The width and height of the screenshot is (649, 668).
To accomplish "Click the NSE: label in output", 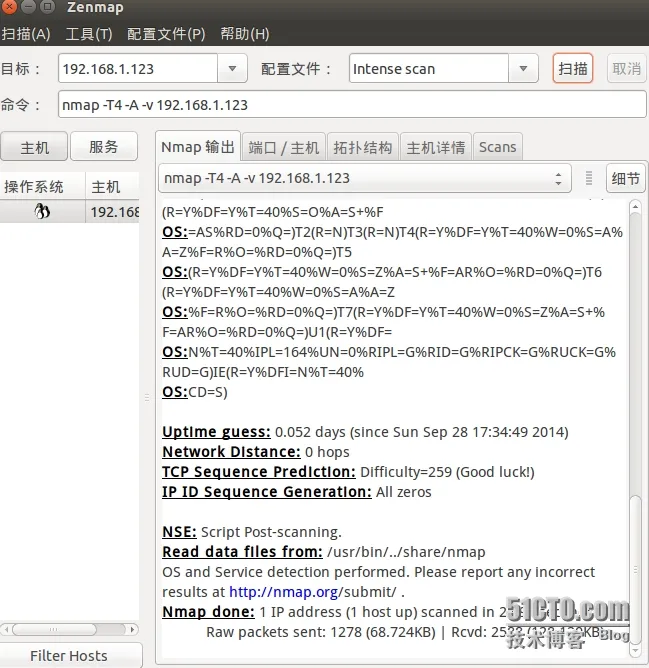I will [x=179, y=532].
